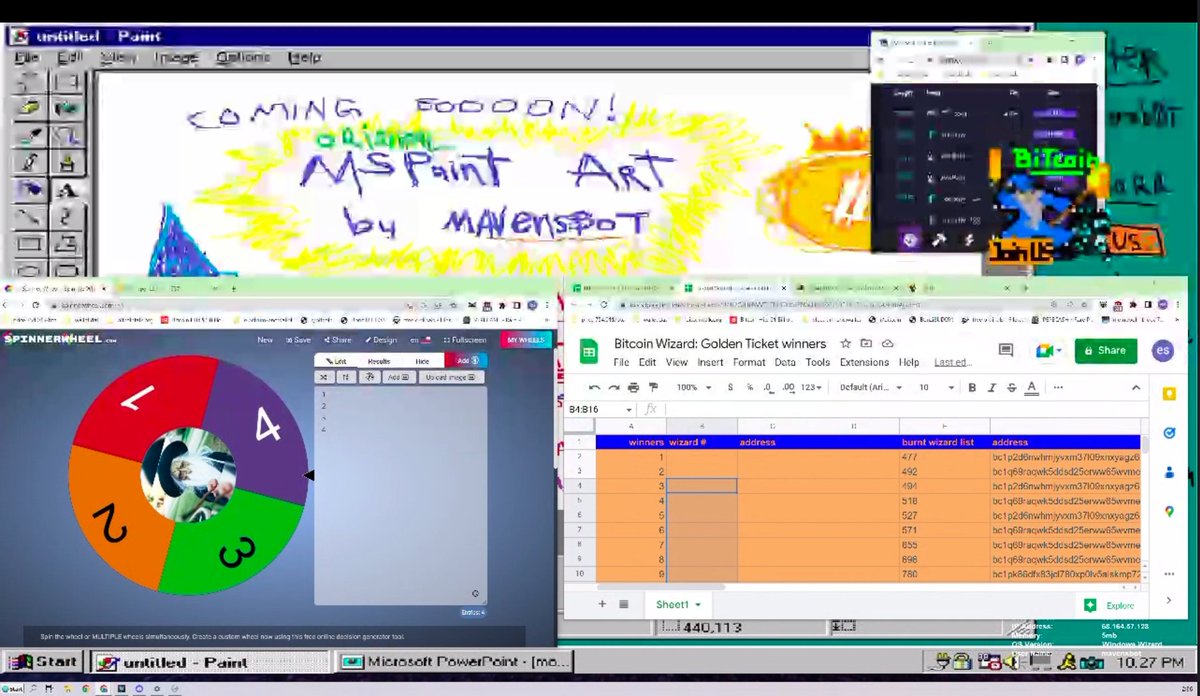1200x696 pixels.
Task: Open the Data menu in Google Sheets
Action: pyautogui.click(x=785, y=362)
